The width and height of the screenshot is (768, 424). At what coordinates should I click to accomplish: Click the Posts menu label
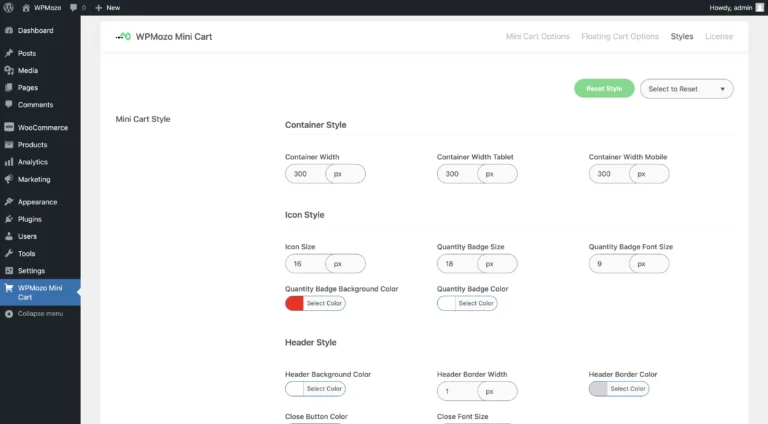coord(27,53)
